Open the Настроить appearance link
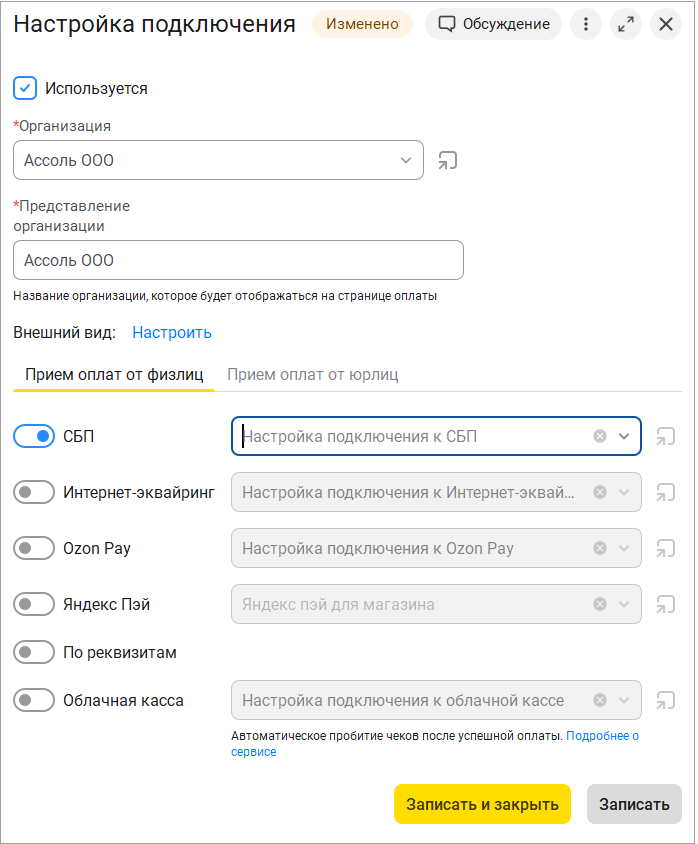Screen dimensions: 698x844 (172, 333)
